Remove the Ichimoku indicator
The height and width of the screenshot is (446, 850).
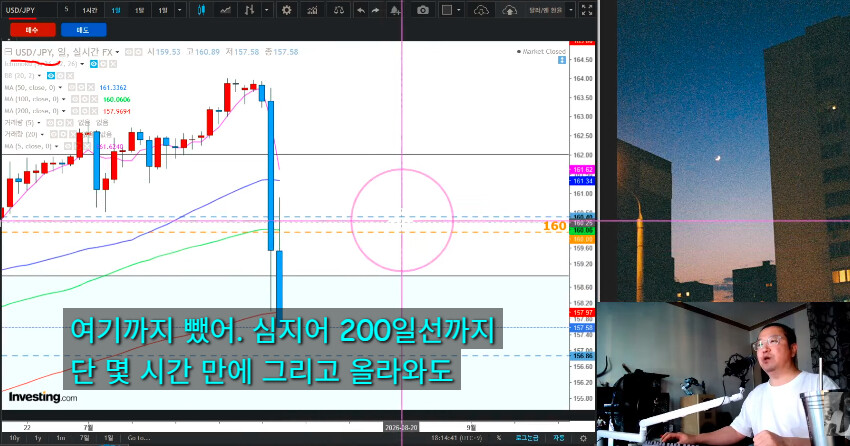[113, 64]
